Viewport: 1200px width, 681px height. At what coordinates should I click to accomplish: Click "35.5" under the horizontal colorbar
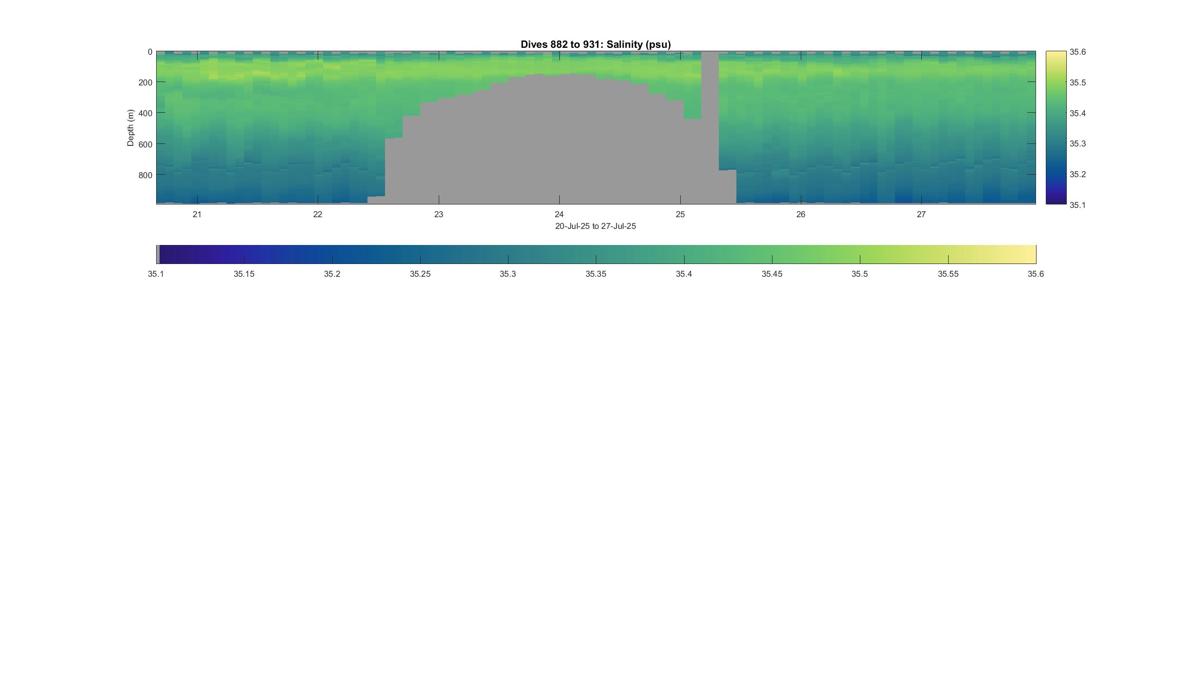[860, 273]
